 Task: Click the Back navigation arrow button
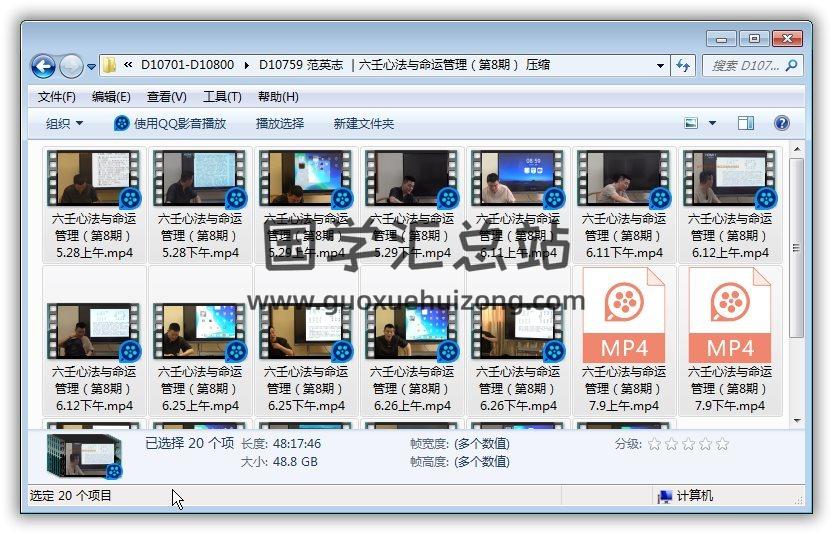[43, 66]
